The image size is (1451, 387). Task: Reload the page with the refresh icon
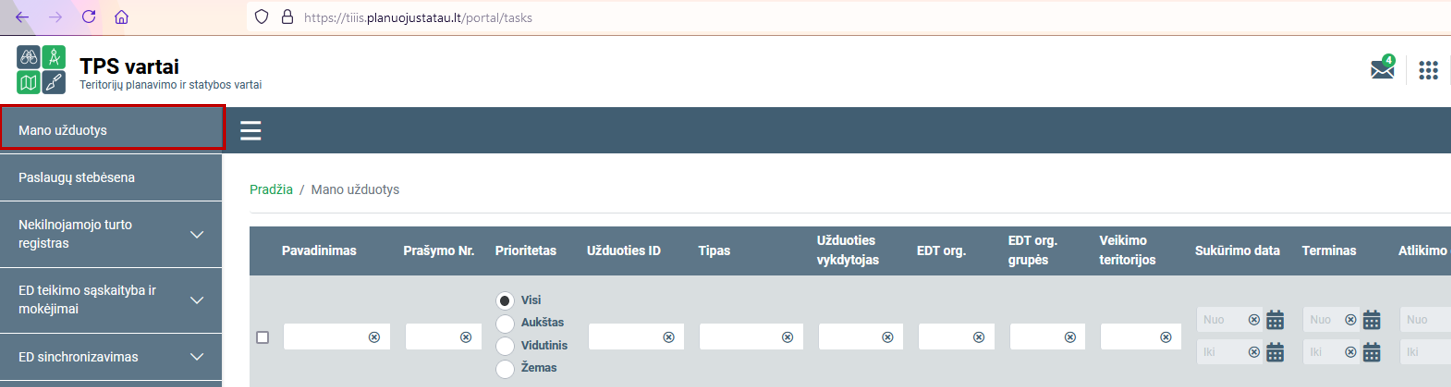click(x=88, y=17)
